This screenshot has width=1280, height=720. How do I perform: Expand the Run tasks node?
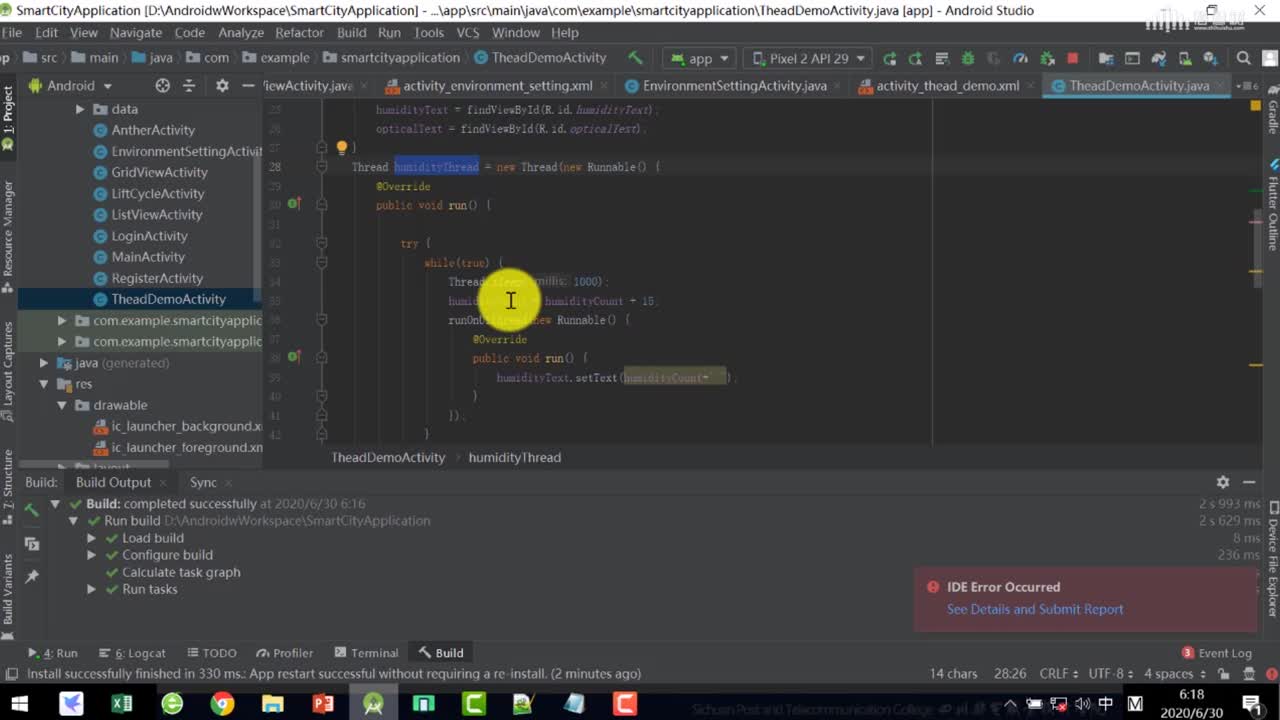coord(91,589)
